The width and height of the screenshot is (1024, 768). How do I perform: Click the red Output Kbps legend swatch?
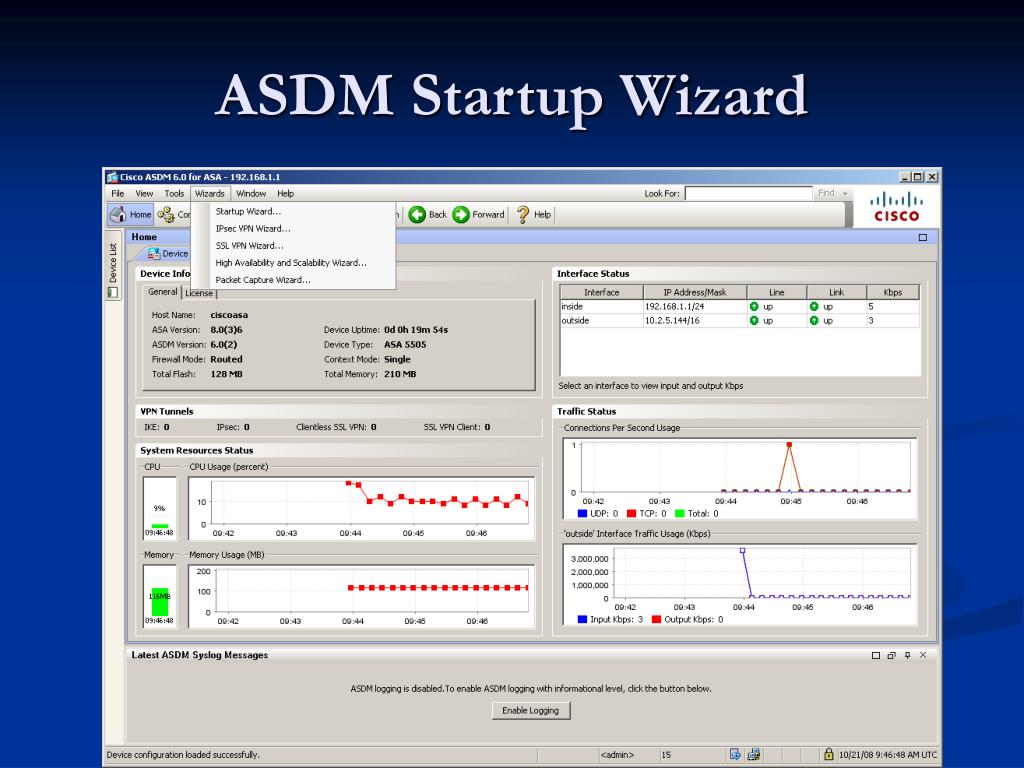656,619
